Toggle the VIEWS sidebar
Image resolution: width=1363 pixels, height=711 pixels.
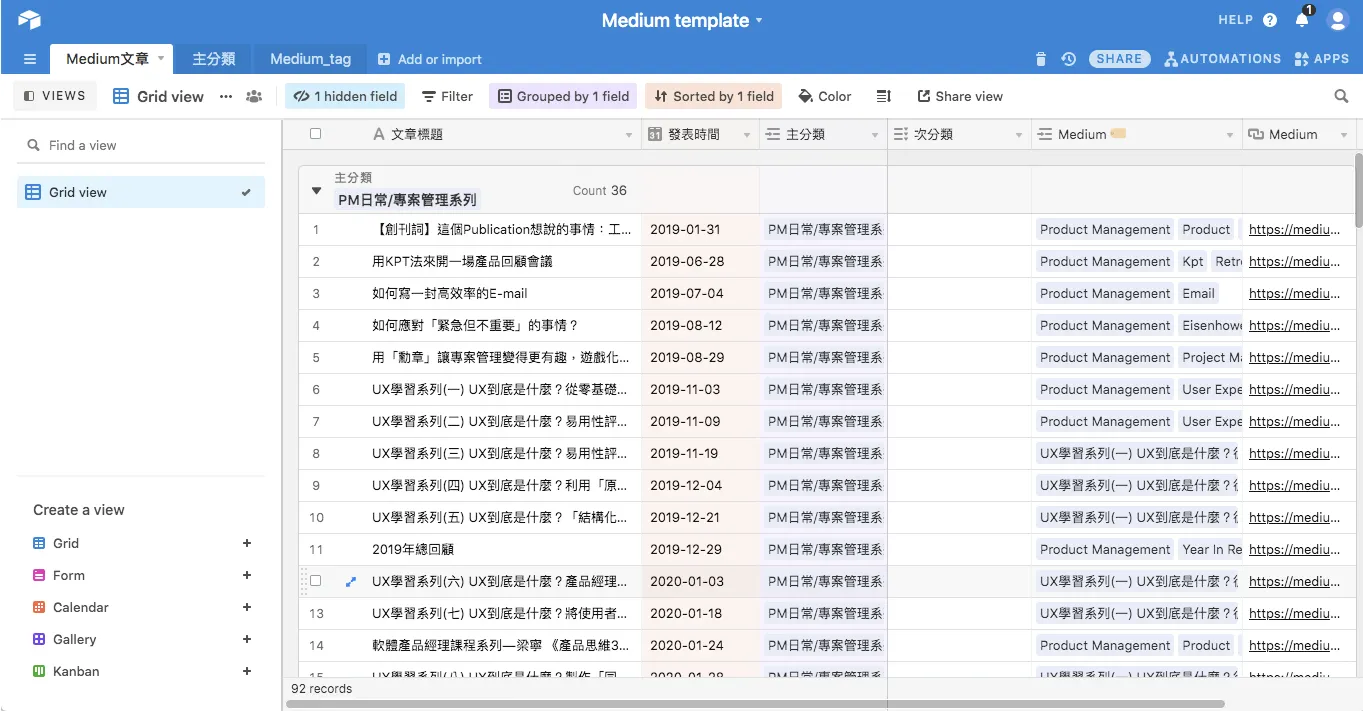(x=55, y=96)
